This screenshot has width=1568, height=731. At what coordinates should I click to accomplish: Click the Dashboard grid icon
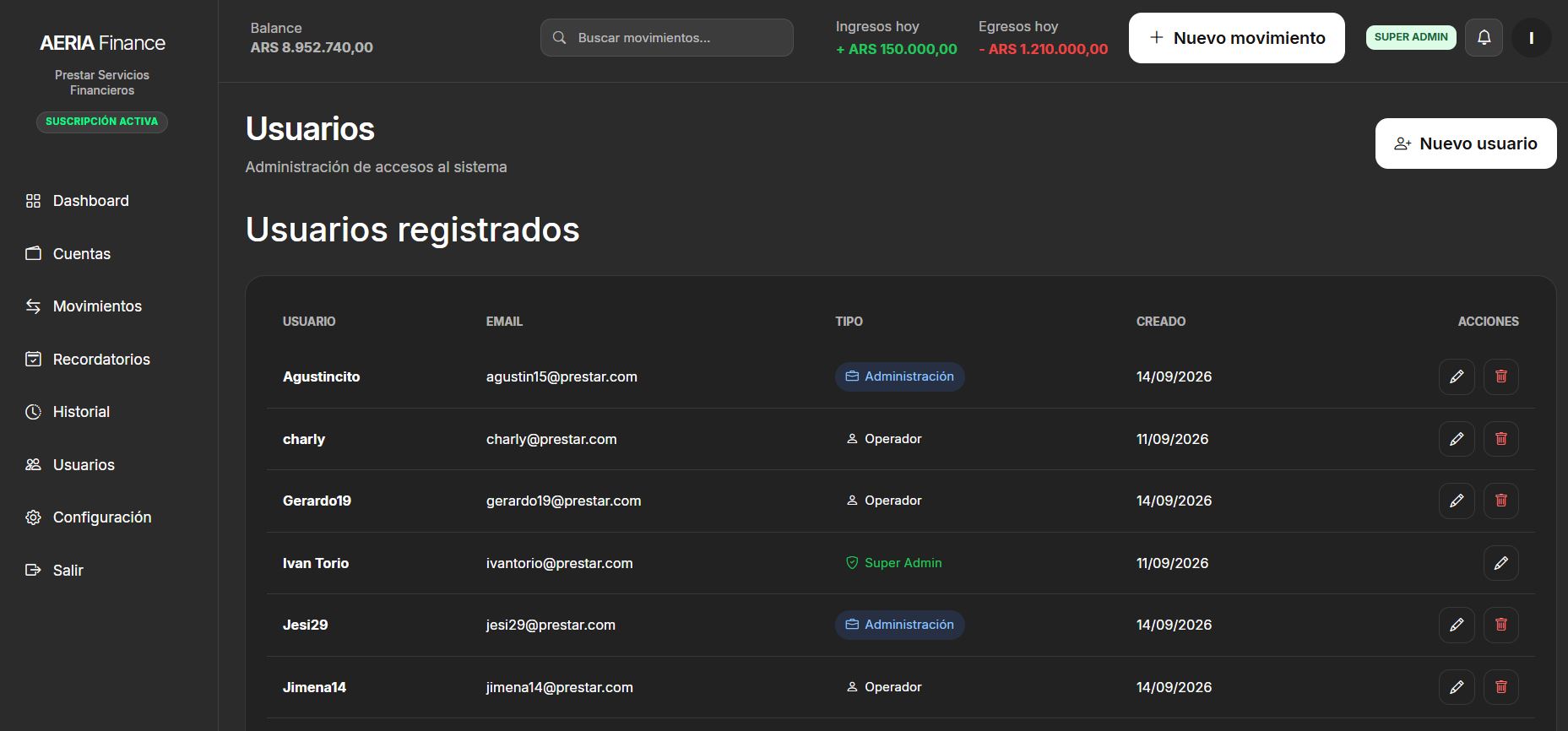click(33, 201)
